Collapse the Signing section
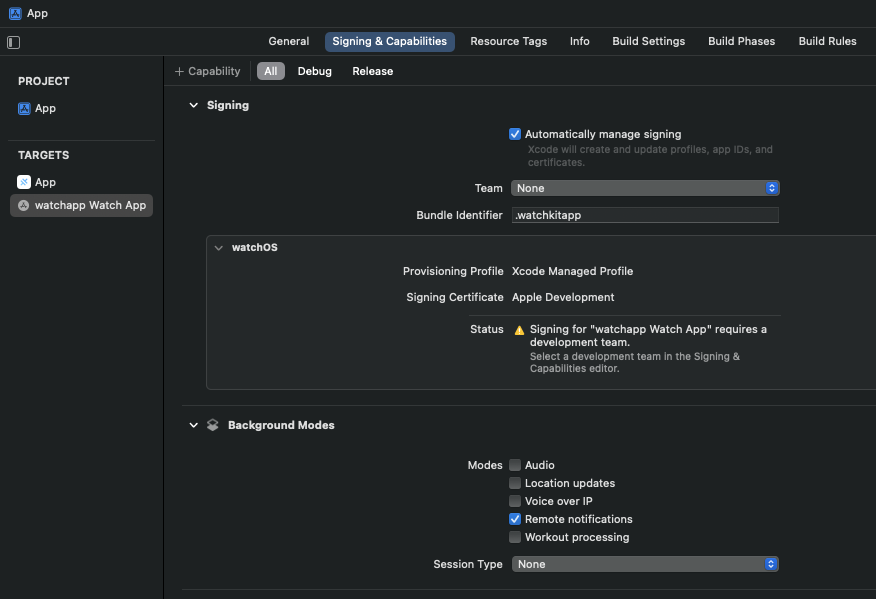Screen dimensions: 876x599 tap(193, 105)
